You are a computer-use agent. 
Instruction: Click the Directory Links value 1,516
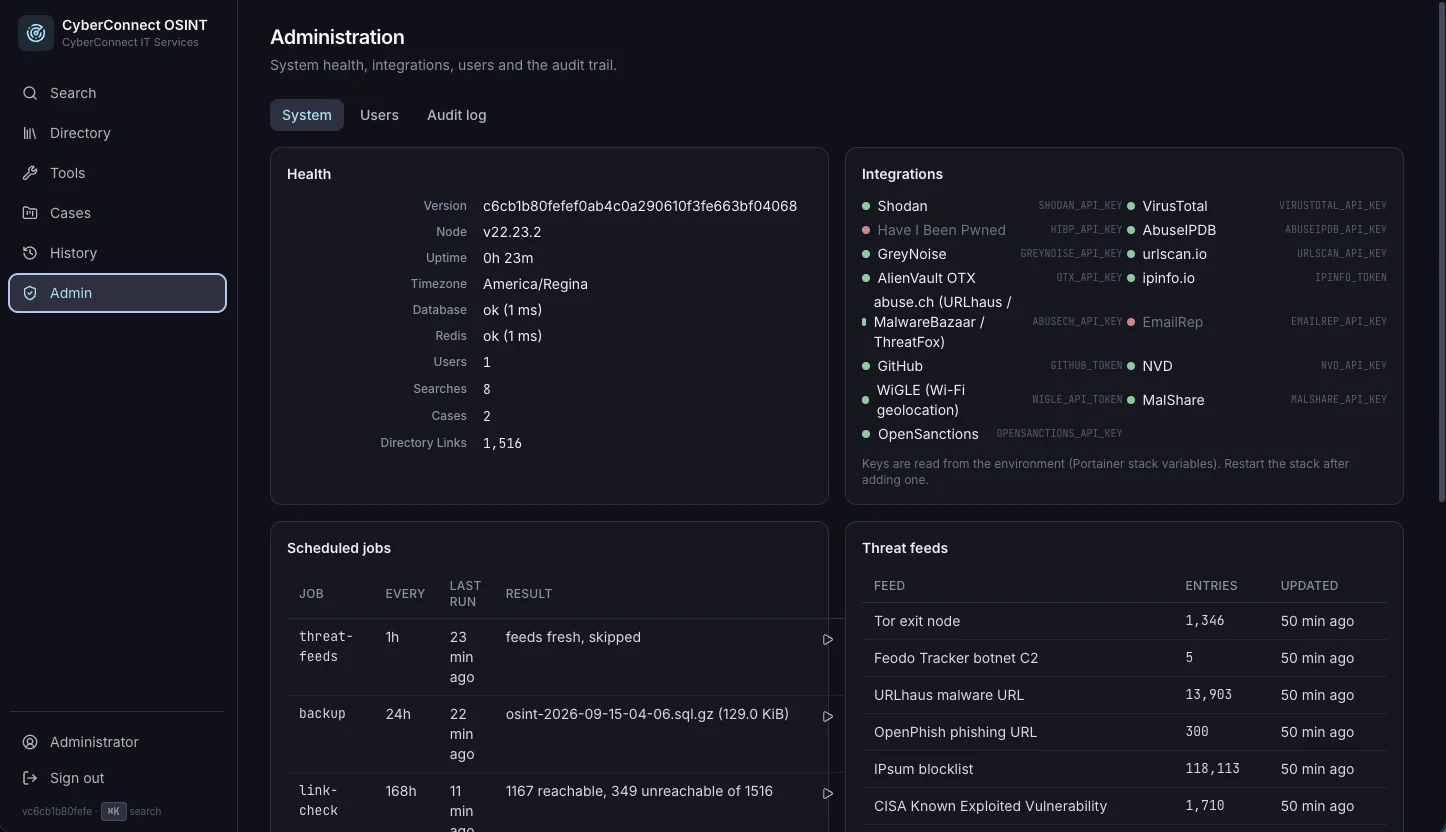502,443
